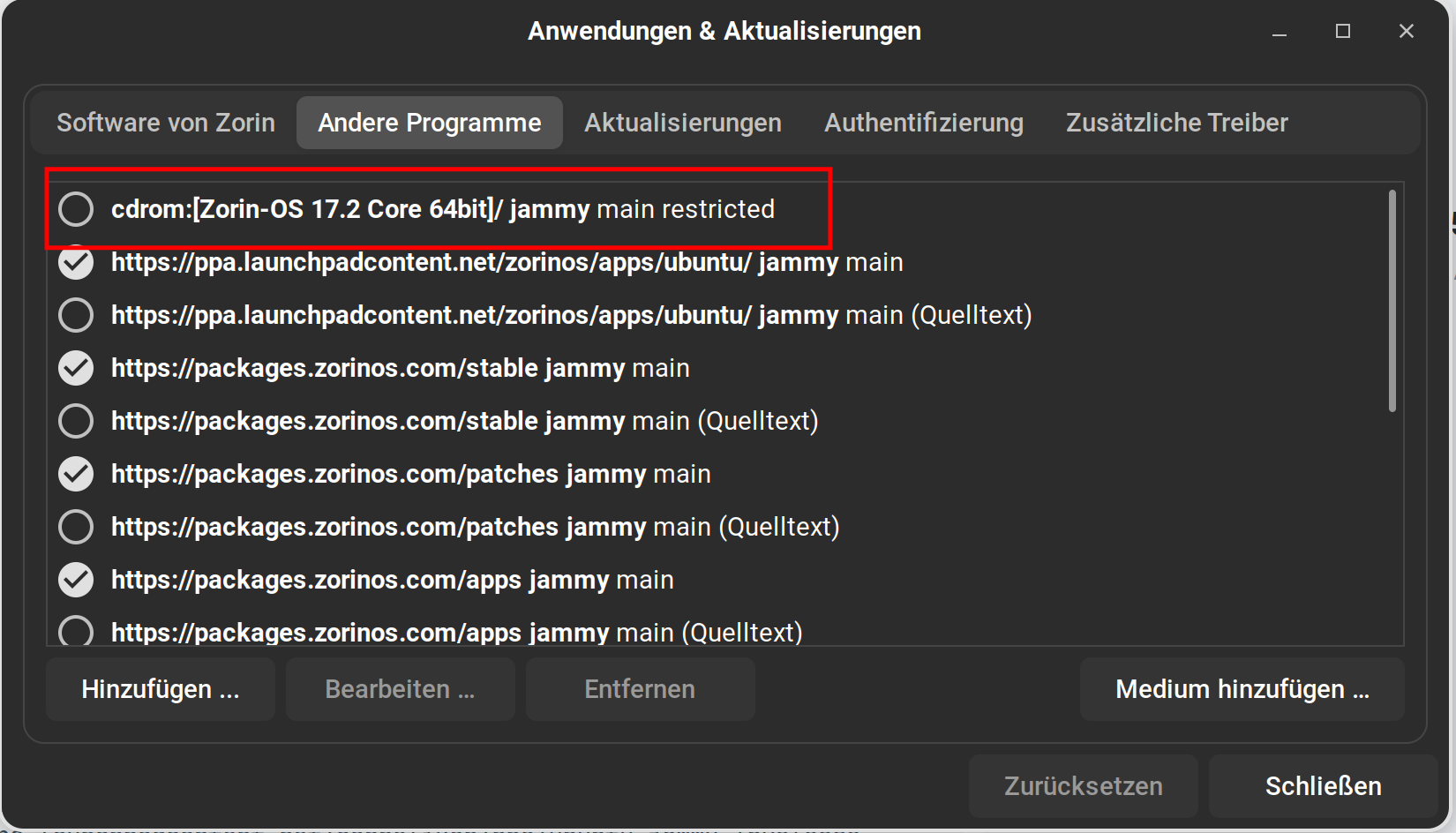Open the Authentifizierung tab

[x=924, y=123]
